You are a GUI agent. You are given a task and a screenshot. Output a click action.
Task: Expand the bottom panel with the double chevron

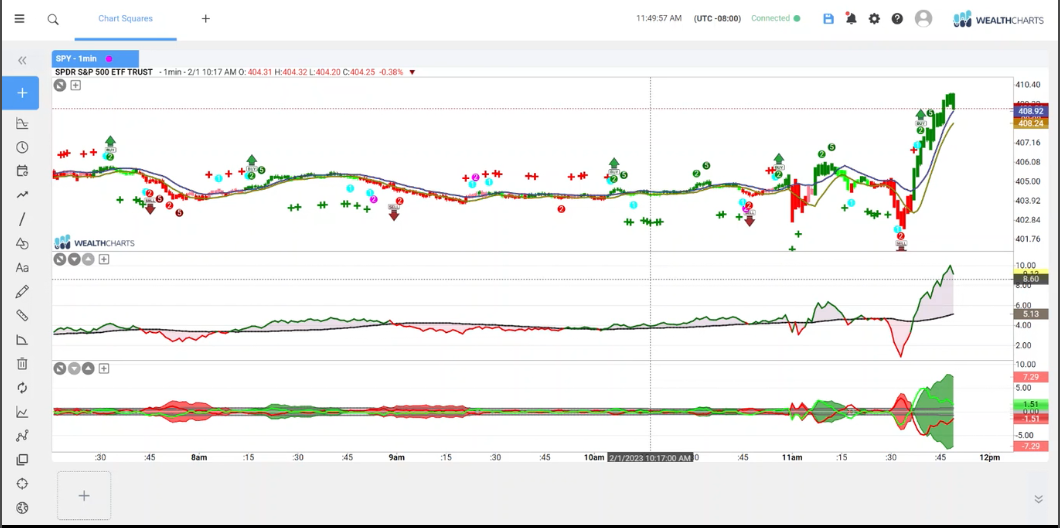1038,499
